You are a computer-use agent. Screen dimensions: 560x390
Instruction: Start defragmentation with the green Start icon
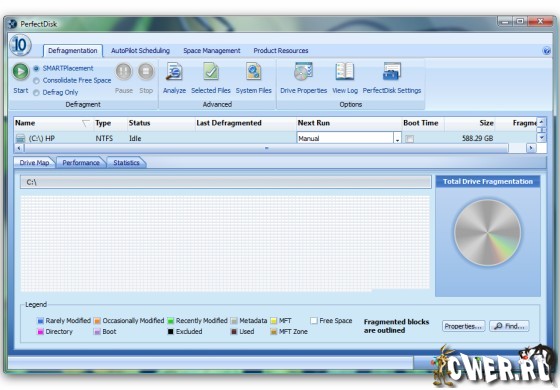21,71
